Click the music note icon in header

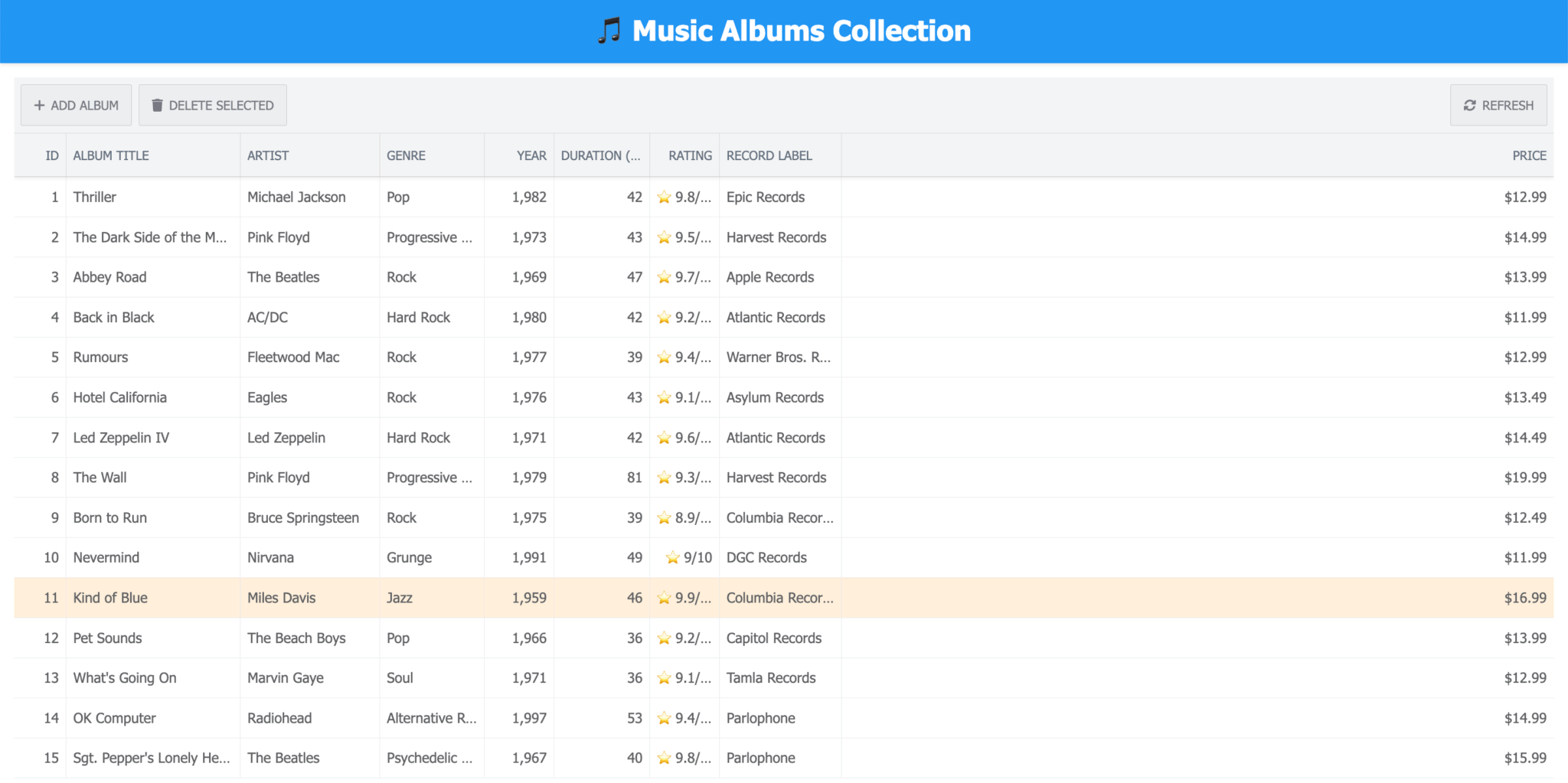(609, 31)
